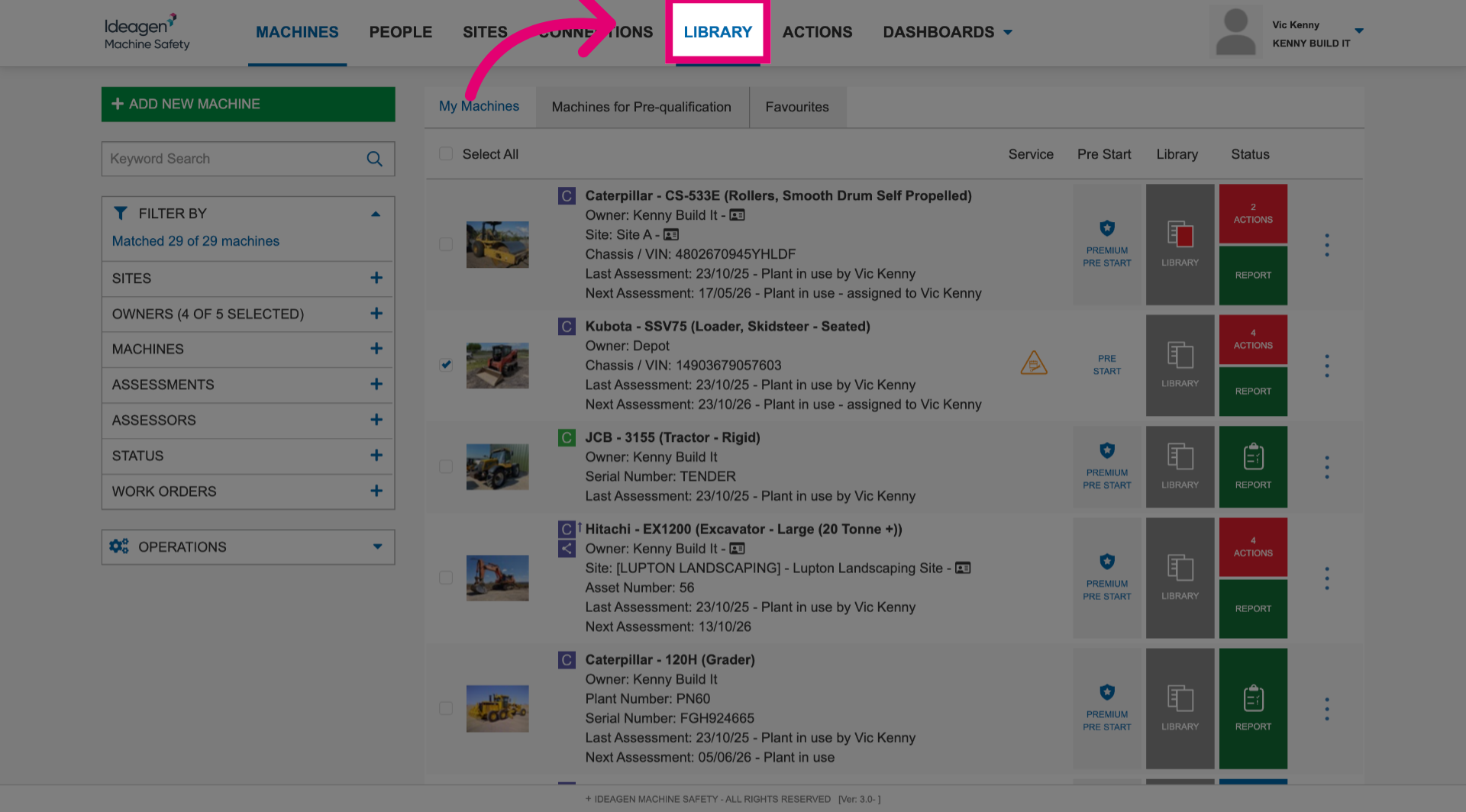
Task: Expand the WORK ORDERS filter
Action: click(376, 491)
